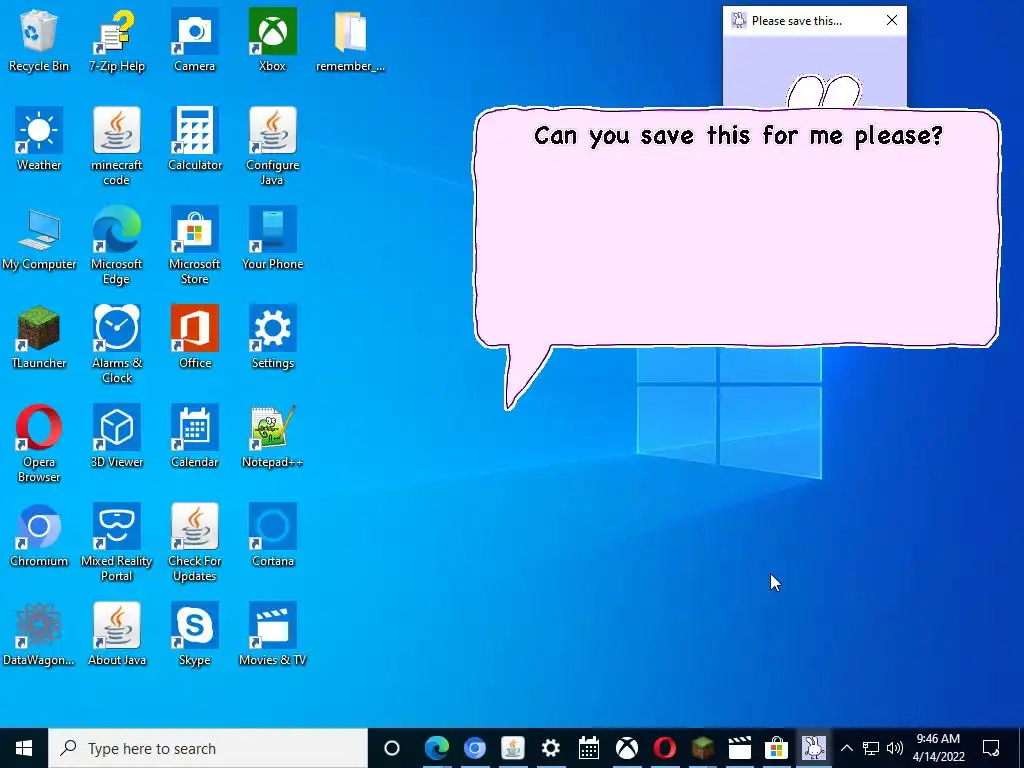Viewport: 1024px width, 768px height.
Task: Open the notification action center
Action: tap(991, 748)
